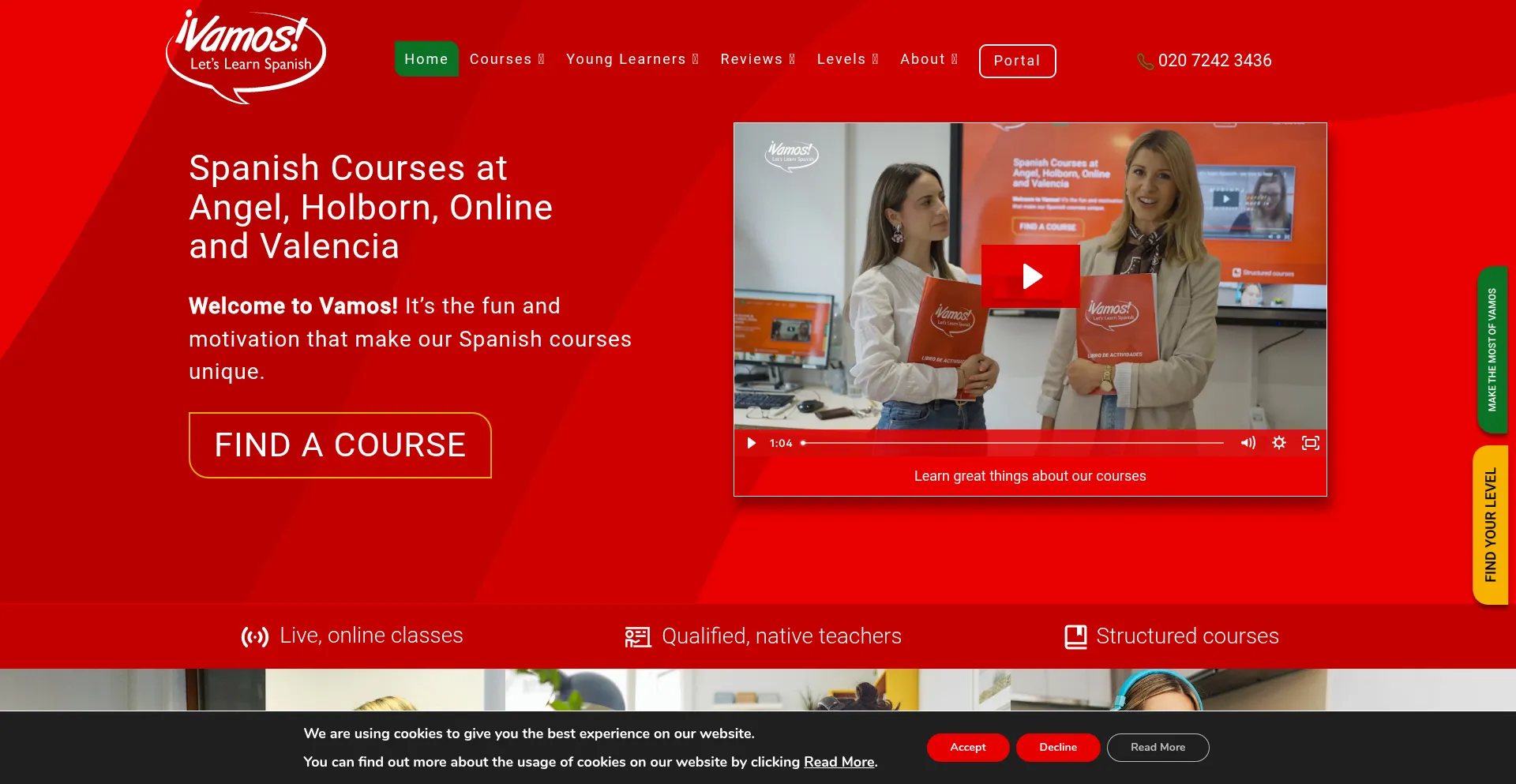
Task: Open the FIND YOUR LEVEL side tab
Action: (1490, 525)
